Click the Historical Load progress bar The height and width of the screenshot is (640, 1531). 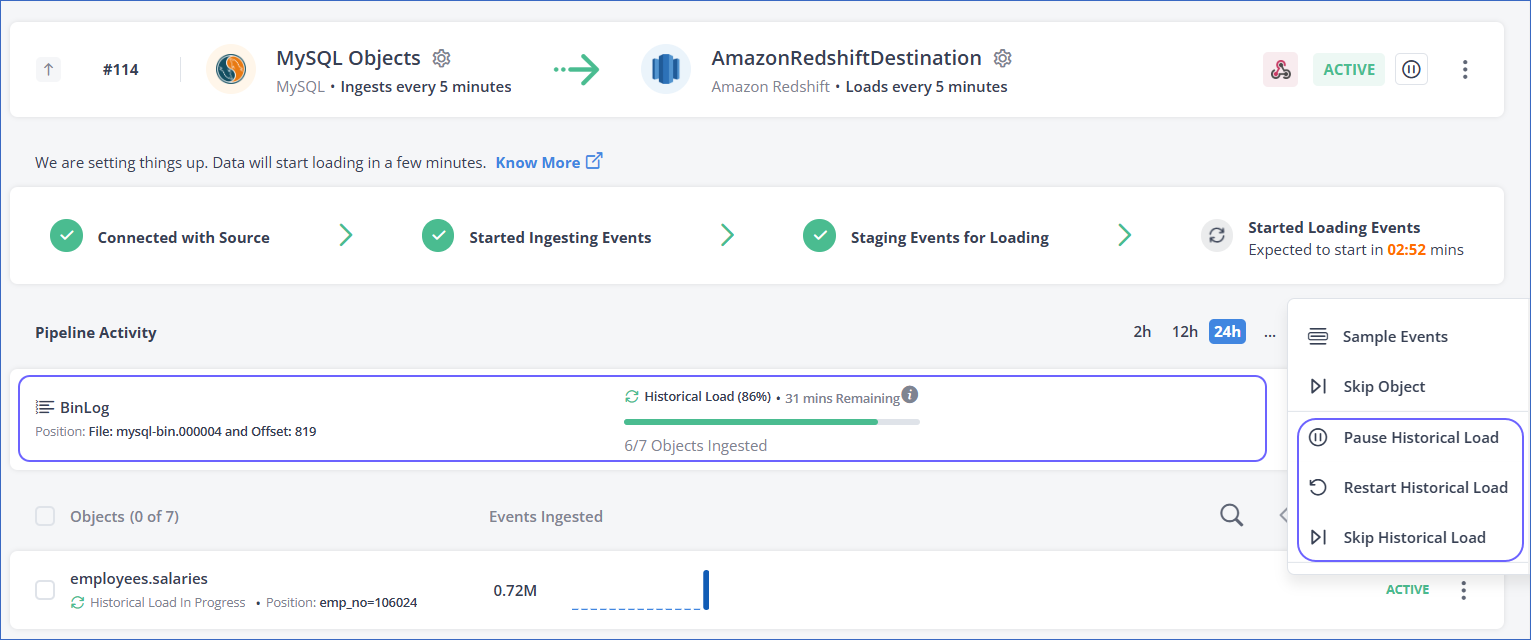[x=772, y=422]
